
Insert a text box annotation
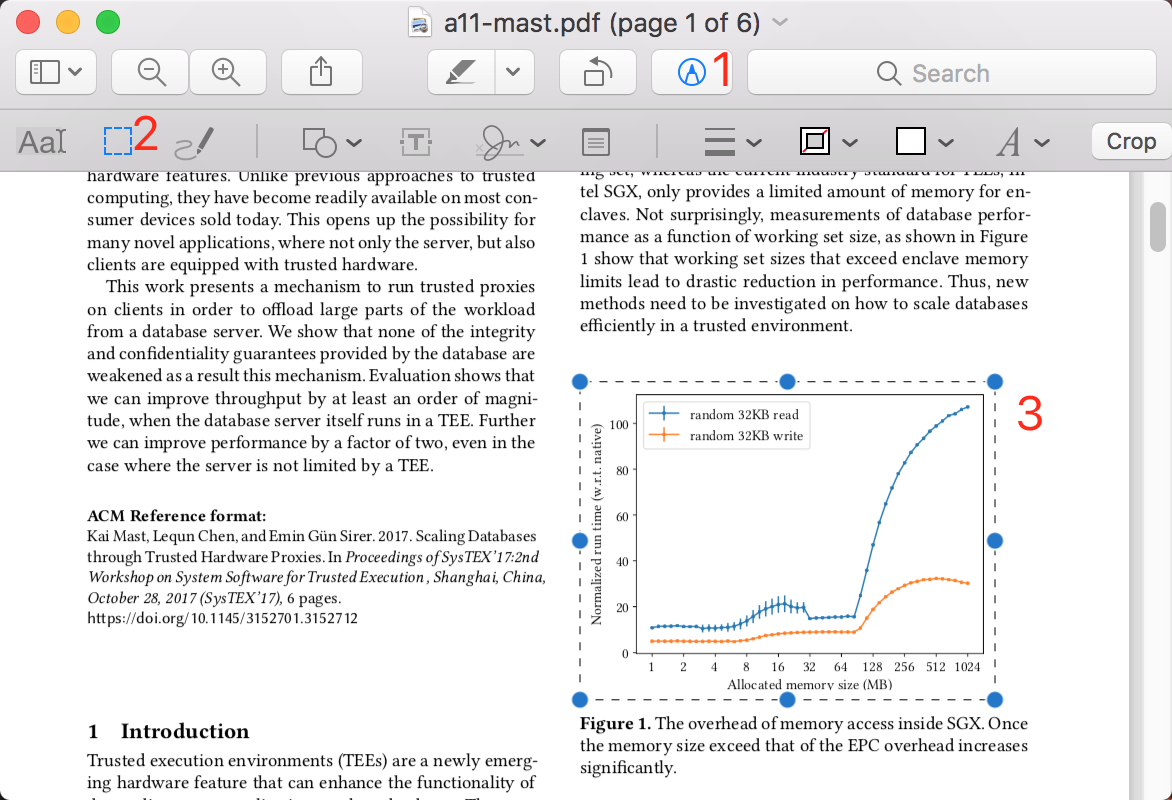click(415, 140)
